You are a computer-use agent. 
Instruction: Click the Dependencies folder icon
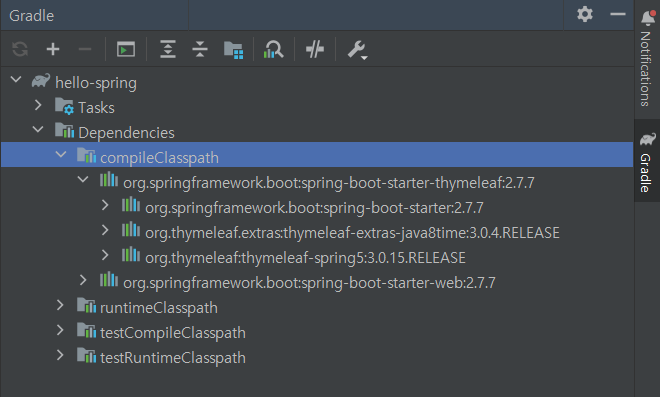64,131
